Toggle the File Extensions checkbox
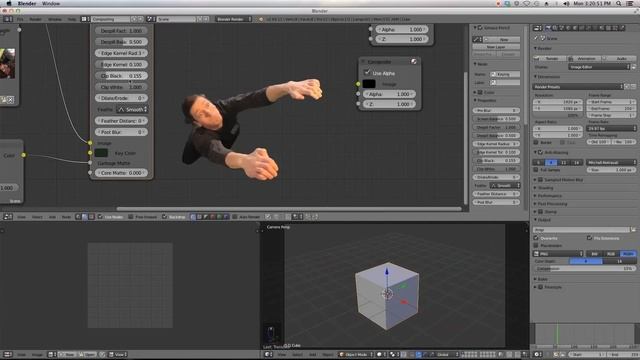 pos(589,238)
